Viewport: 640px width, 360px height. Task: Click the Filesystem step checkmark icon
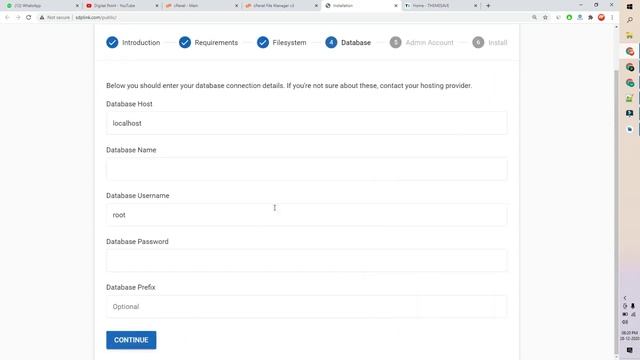(x=263, y=42)
